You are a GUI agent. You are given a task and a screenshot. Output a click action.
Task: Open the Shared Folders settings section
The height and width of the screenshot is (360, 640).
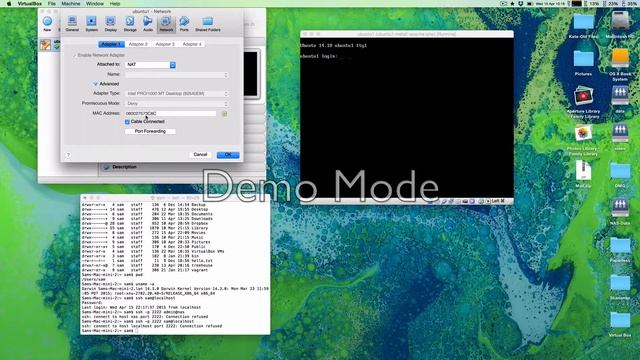(x=208, y=24)
